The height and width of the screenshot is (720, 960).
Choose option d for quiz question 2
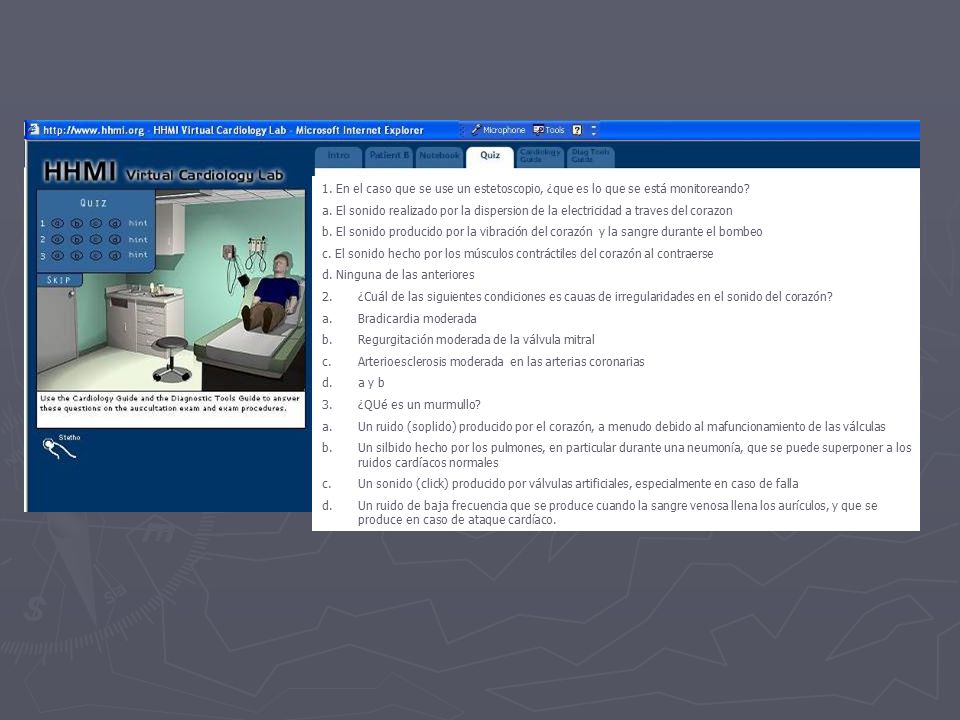pyautogui.click(x=114, y=239)
